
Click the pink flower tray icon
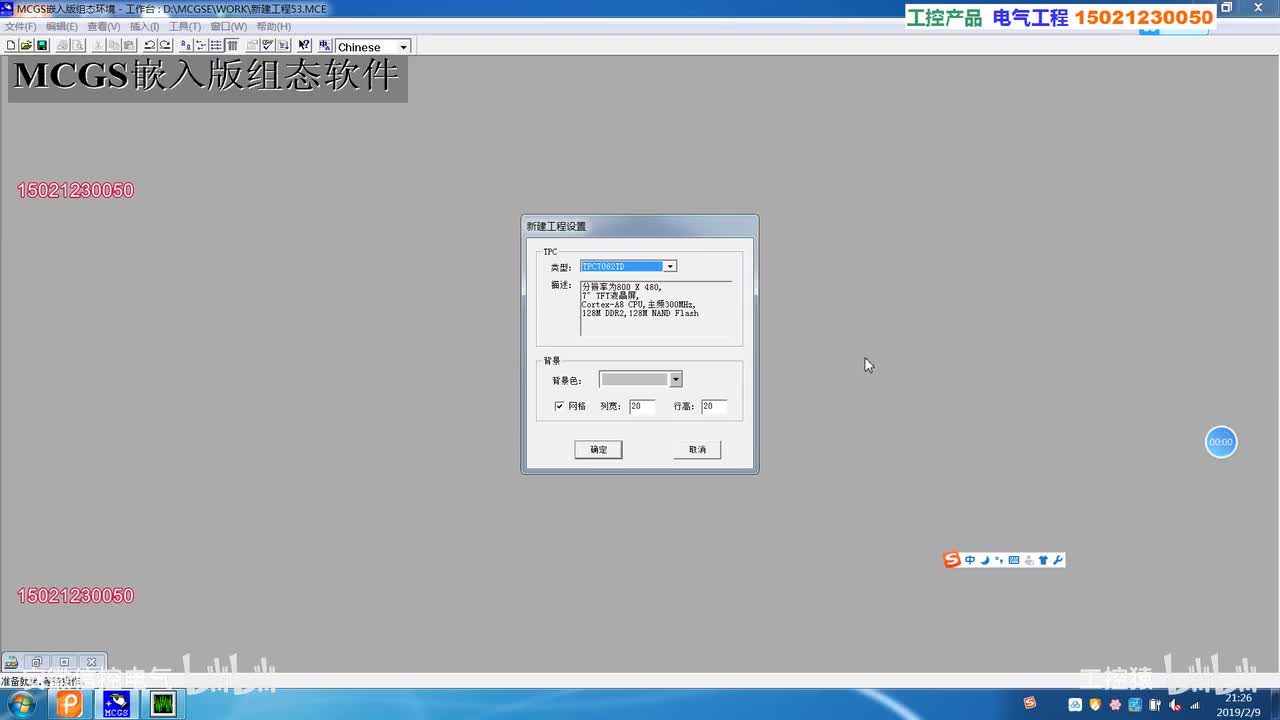click(1115, 705)
